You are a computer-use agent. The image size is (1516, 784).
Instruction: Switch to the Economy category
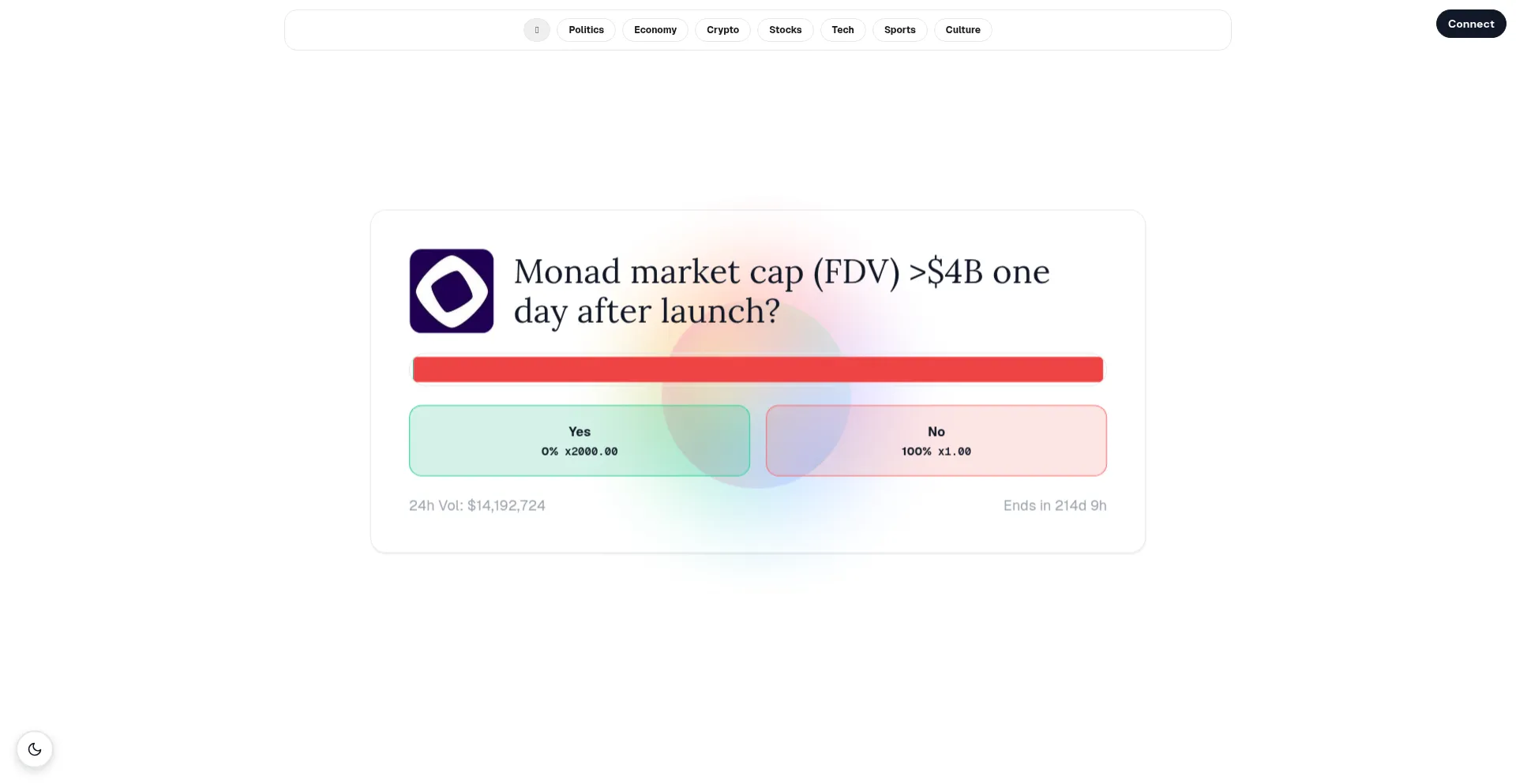point(655,30)
